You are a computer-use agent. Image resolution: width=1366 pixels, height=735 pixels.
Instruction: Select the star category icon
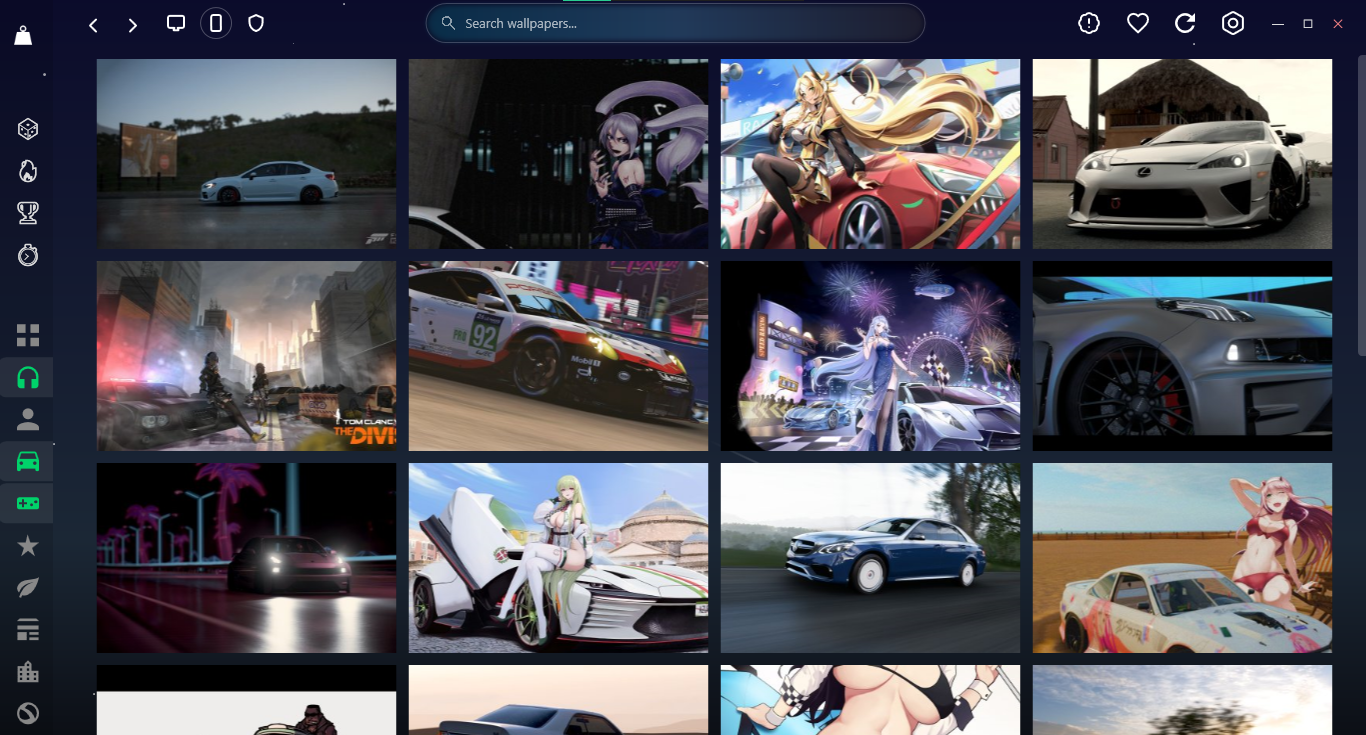[28, 545]
